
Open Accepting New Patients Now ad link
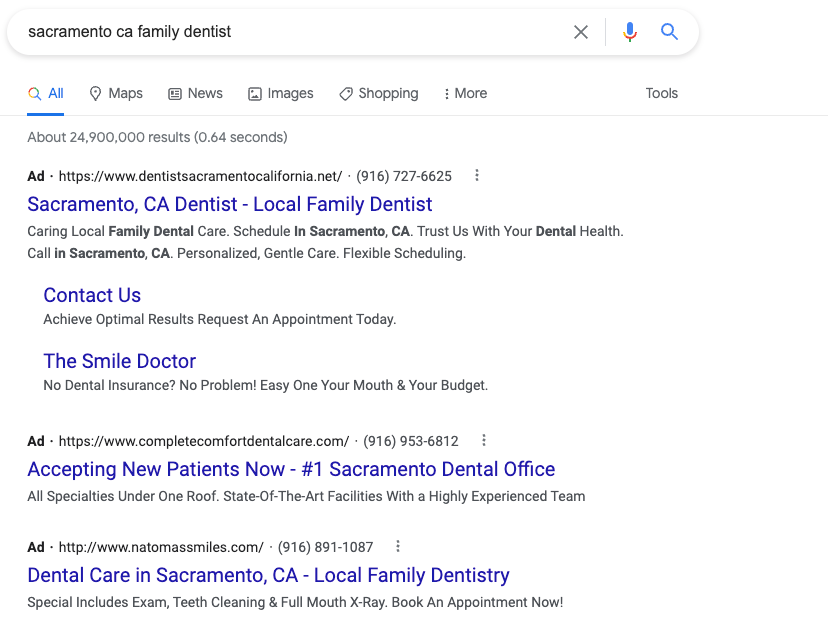coord(291,469)
